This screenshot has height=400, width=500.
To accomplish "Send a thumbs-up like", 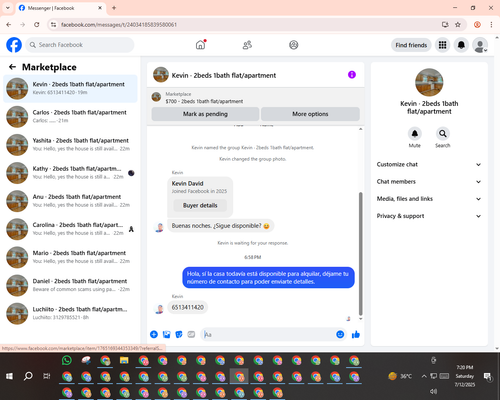I will click(x=356, y=334).
